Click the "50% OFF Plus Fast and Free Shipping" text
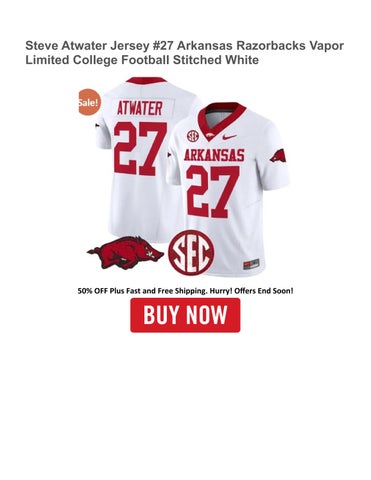 [x=142, y=291]
